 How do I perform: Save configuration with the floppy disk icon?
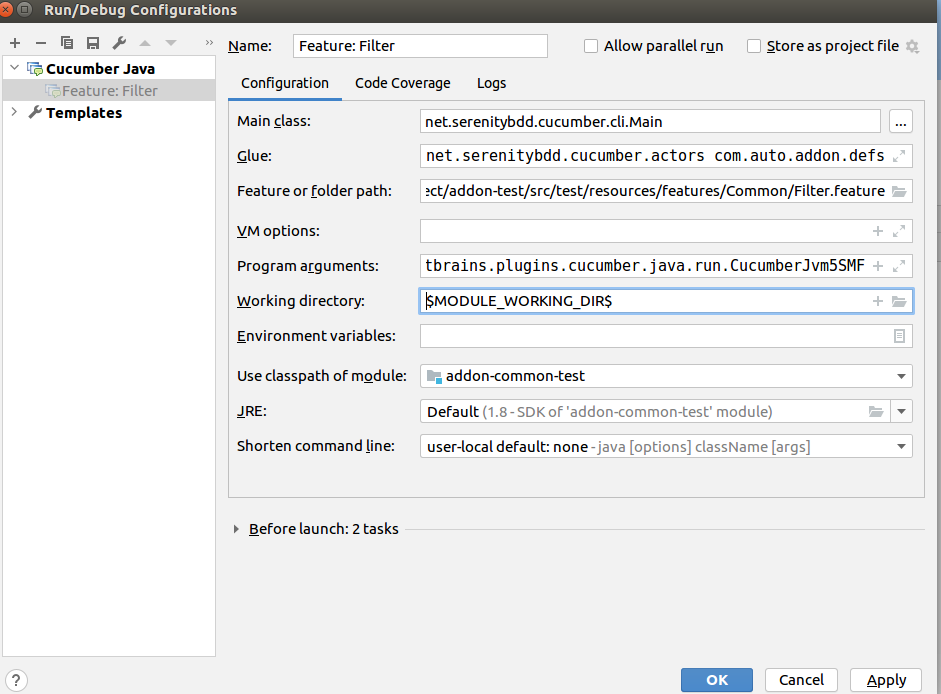point(92,43)
